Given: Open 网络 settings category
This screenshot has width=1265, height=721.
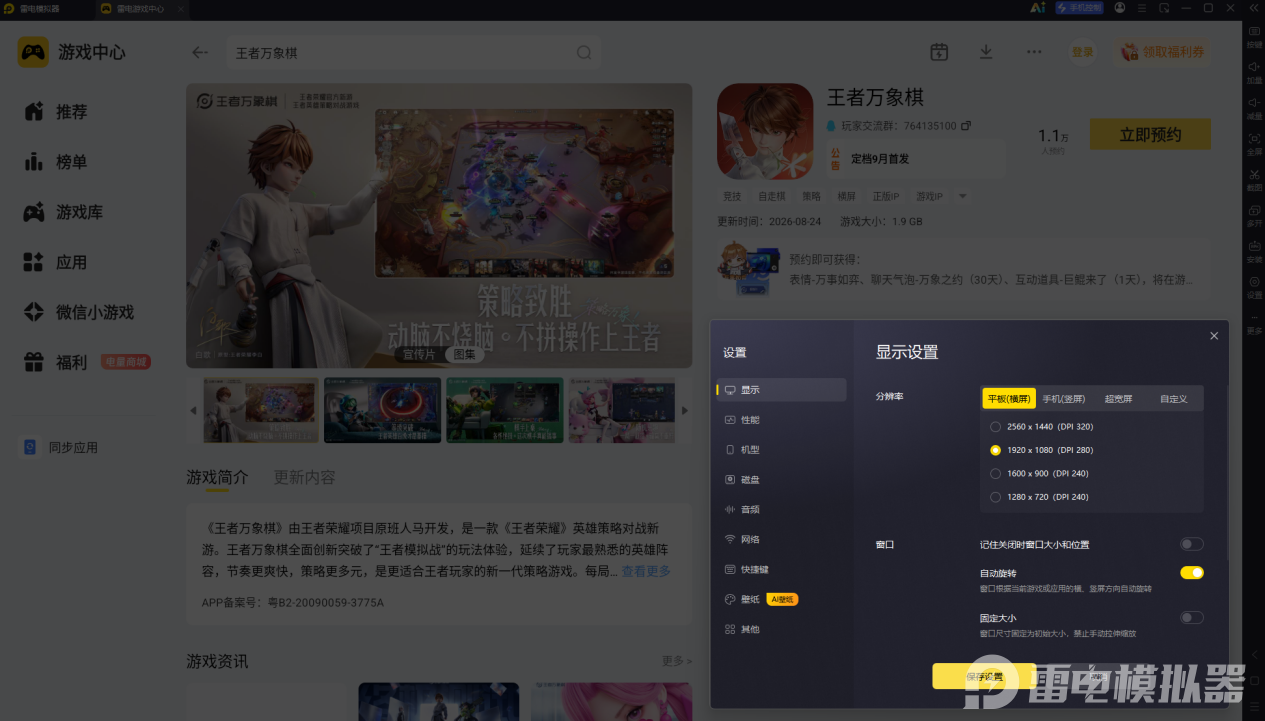Looking at the screenshot, I should (x=781, y=539).
